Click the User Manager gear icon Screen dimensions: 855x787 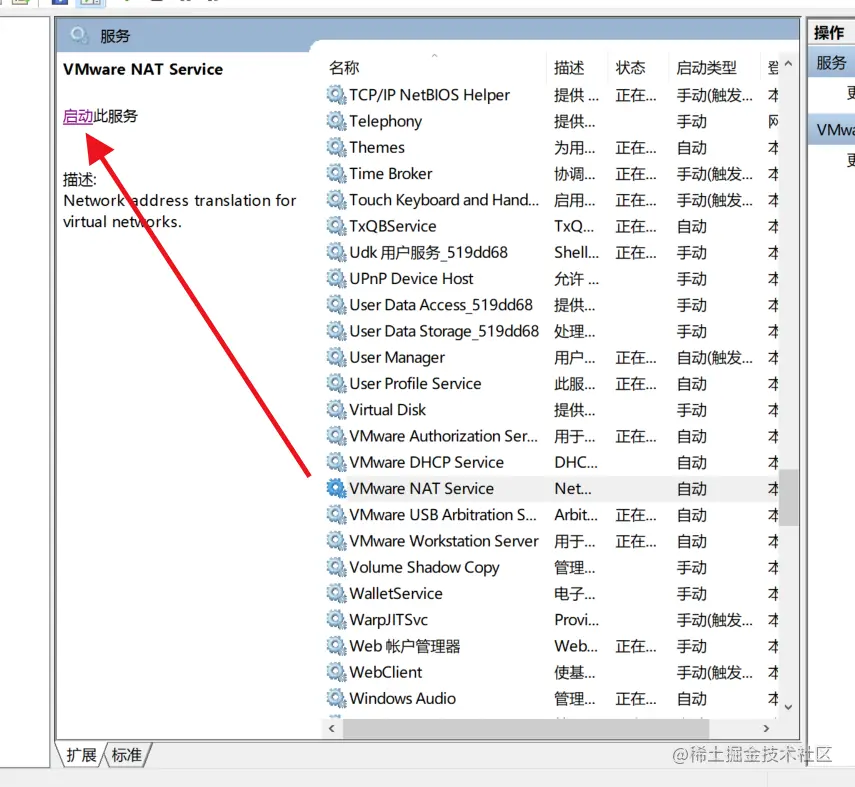pos(336,357)
